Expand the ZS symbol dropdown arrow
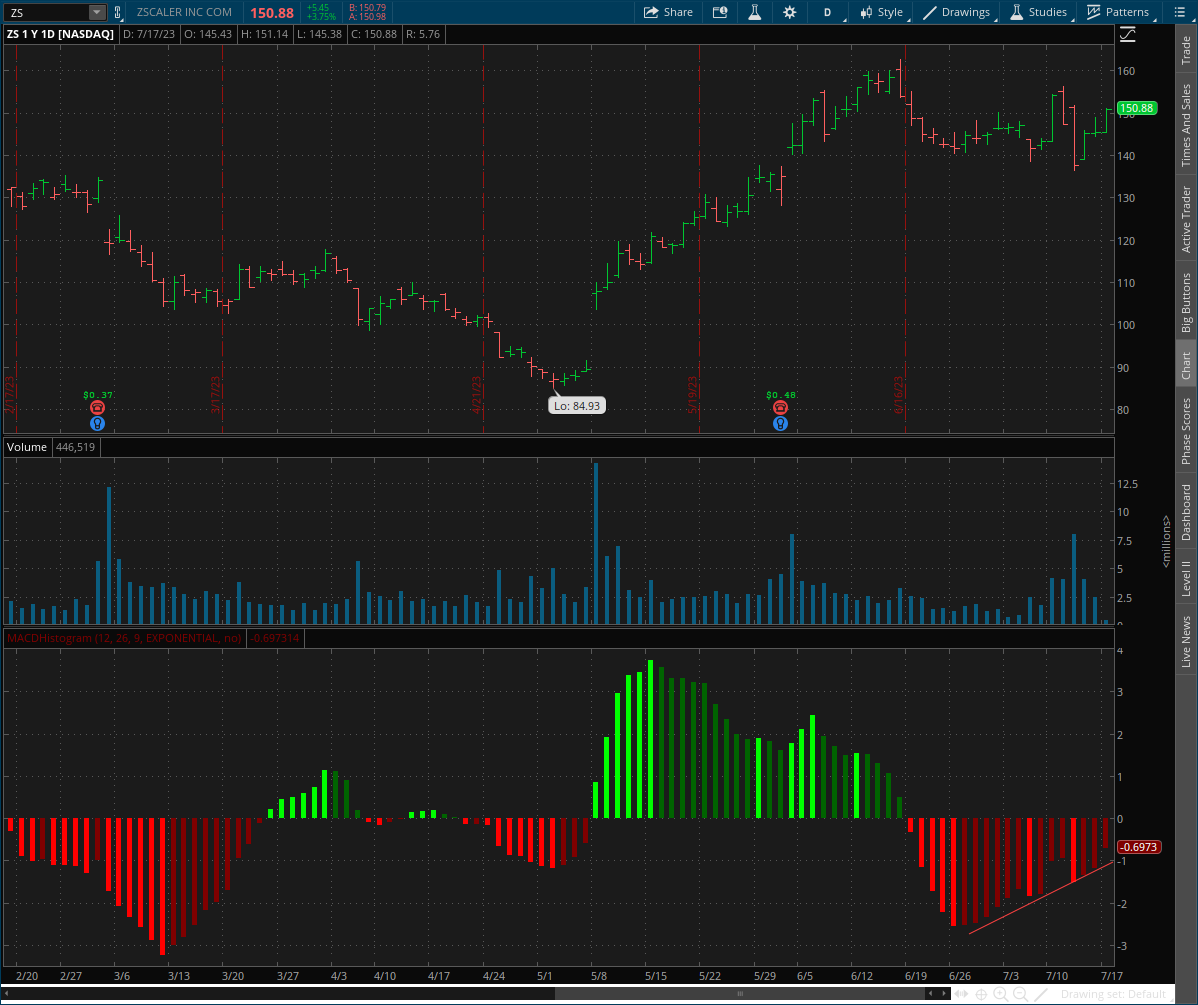Image resolution: width=1198 pixels, height=1005 pixels. pyautogui.click(x=96, y=12)
